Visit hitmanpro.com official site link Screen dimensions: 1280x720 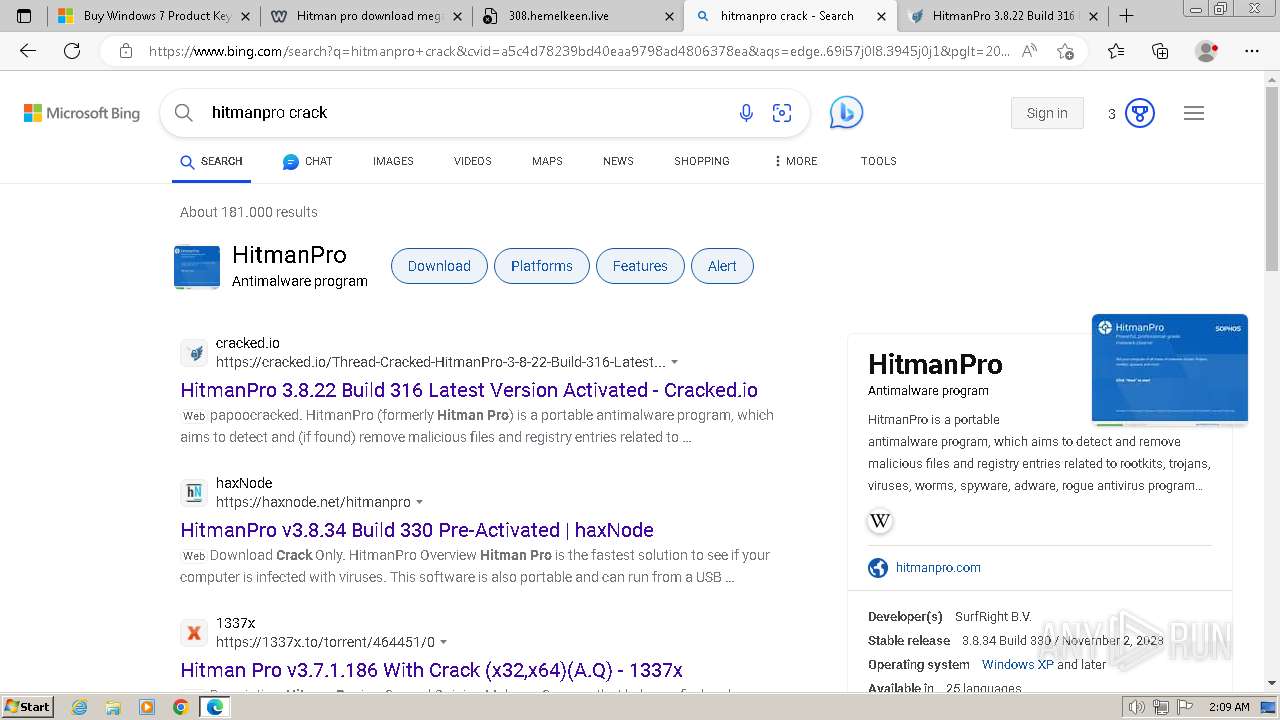938,567
